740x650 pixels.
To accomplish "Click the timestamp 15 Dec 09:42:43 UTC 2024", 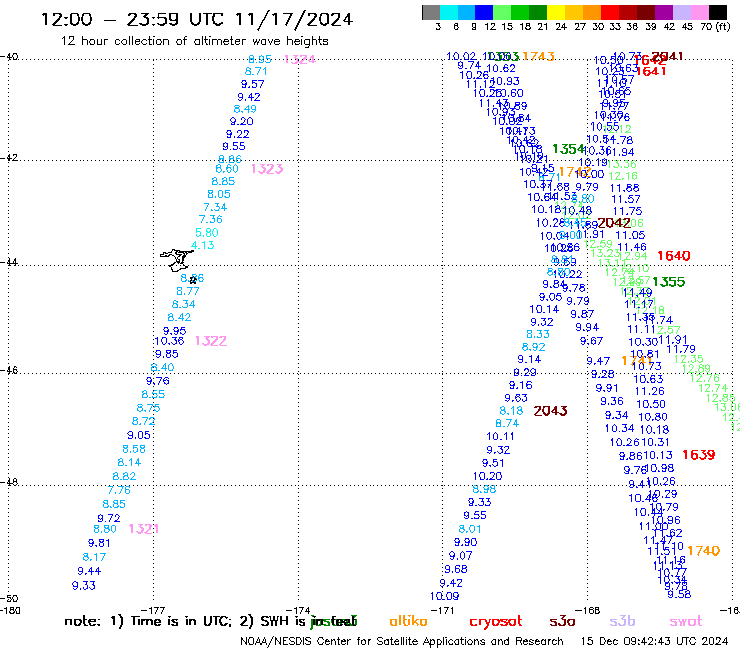I will [x=654, y=642].
